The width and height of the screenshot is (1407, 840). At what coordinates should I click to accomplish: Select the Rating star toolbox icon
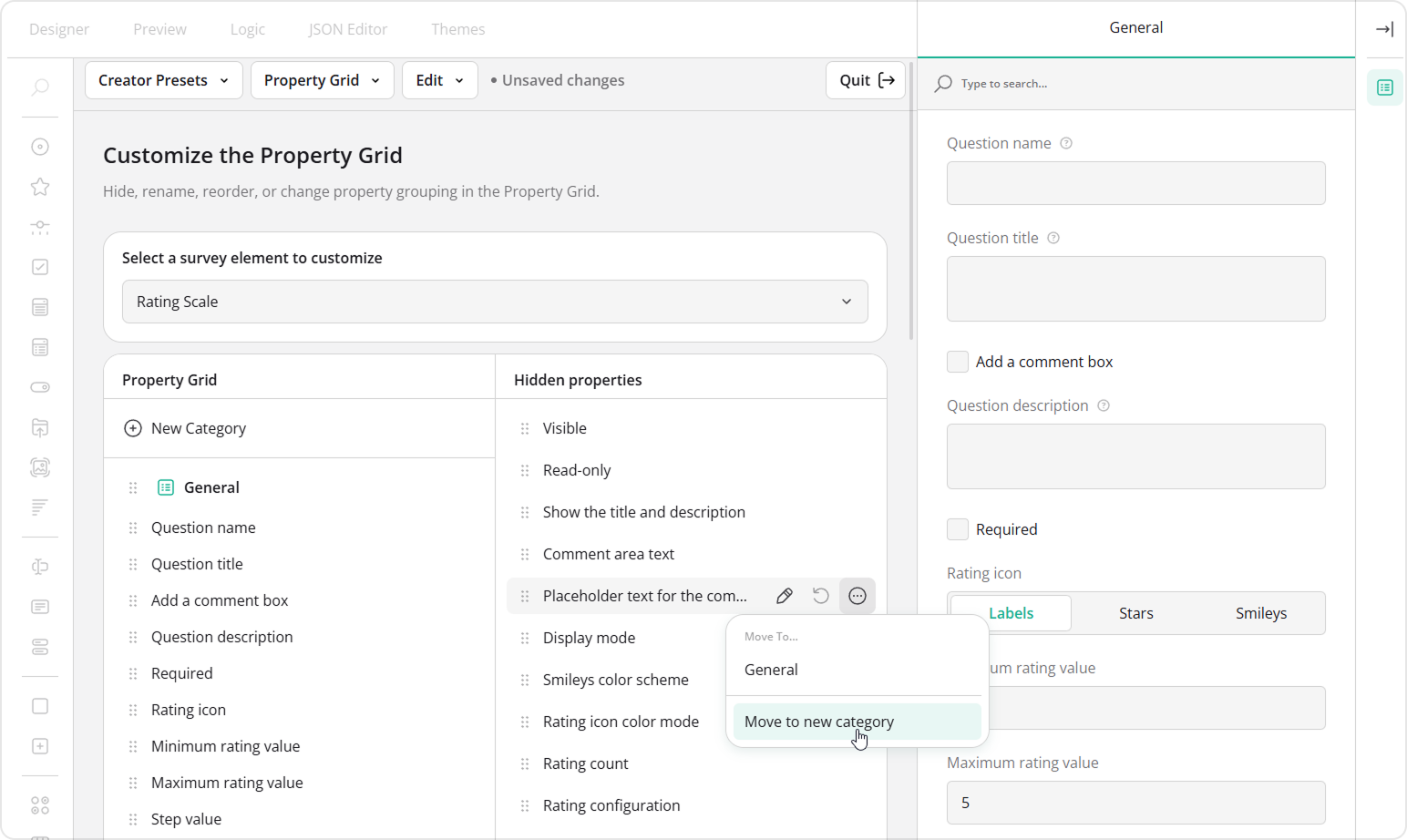click(x=40, y=187)
